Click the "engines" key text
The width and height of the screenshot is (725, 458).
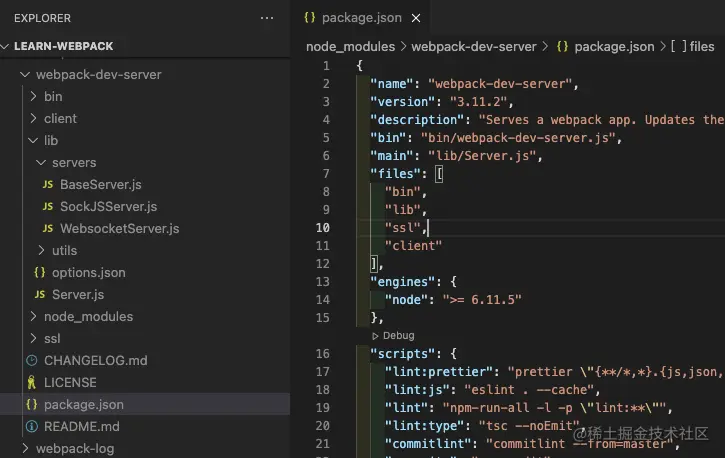point(403,282)
